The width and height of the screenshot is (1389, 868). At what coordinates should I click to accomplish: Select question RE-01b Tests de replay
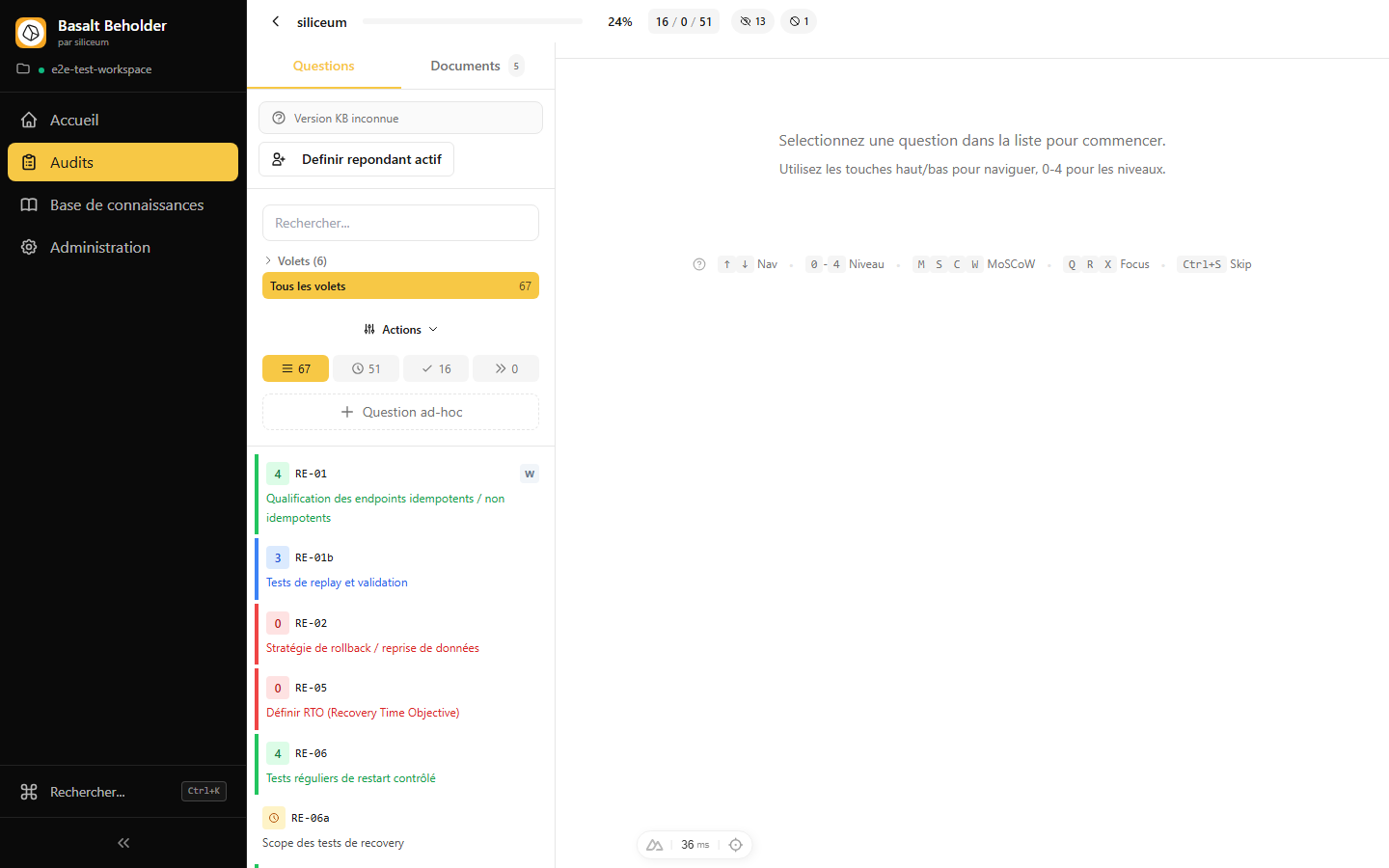[x=400, y=569]
